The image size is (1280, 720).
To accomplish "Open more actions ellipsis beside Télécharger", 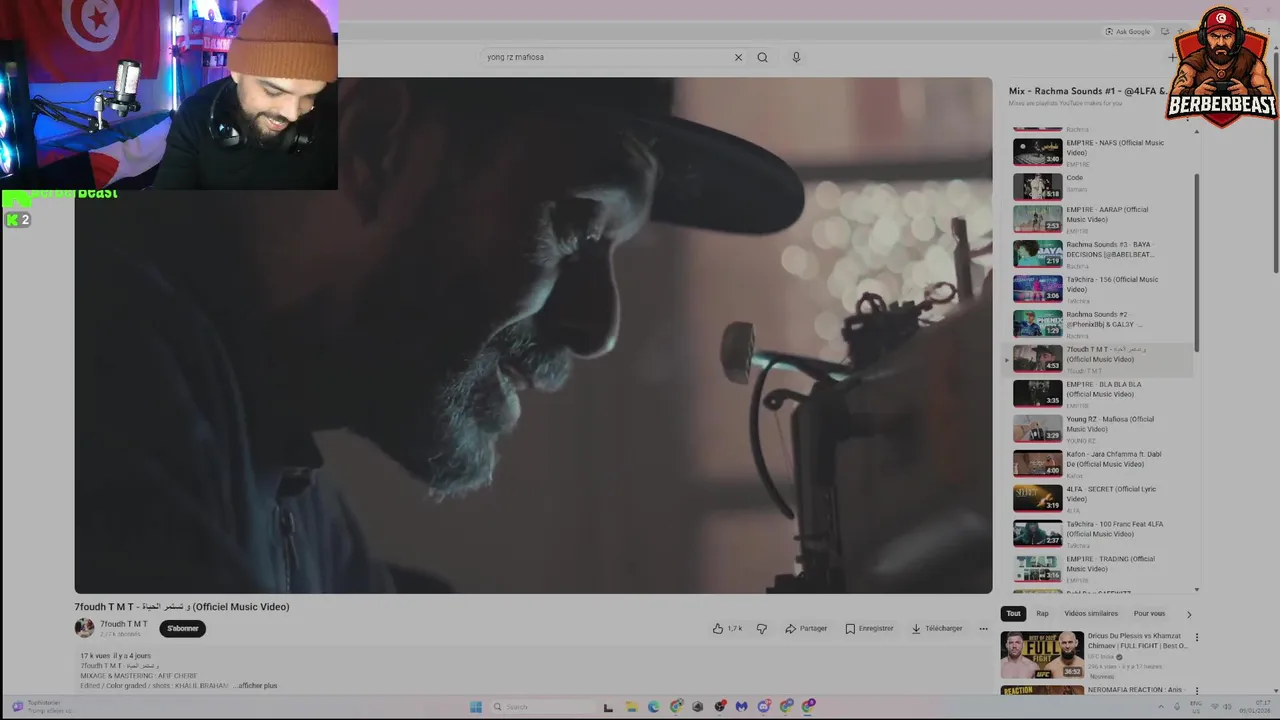I will pos(983,628).
